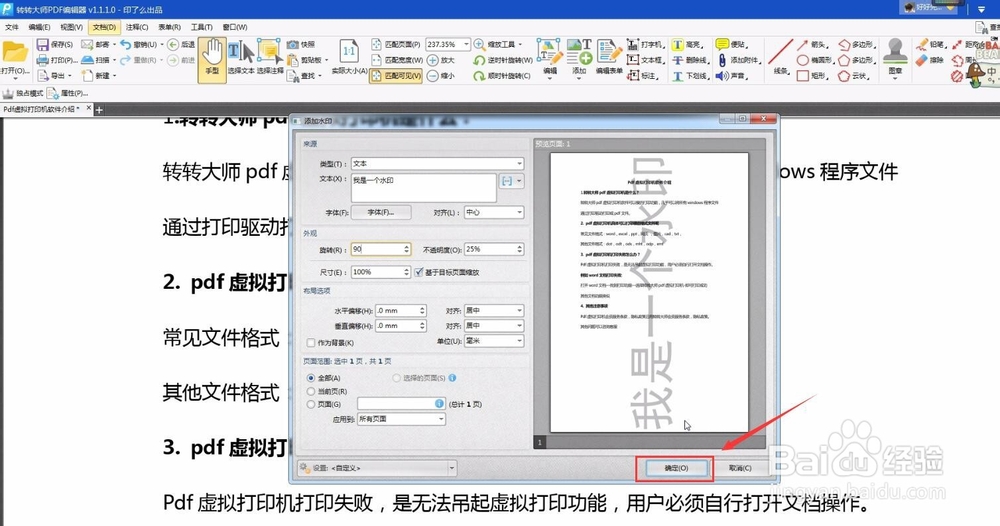Viewport: 1000px width, 526px height.
Task: Click the 撤销(U) undo arrow
Action: 126,45
